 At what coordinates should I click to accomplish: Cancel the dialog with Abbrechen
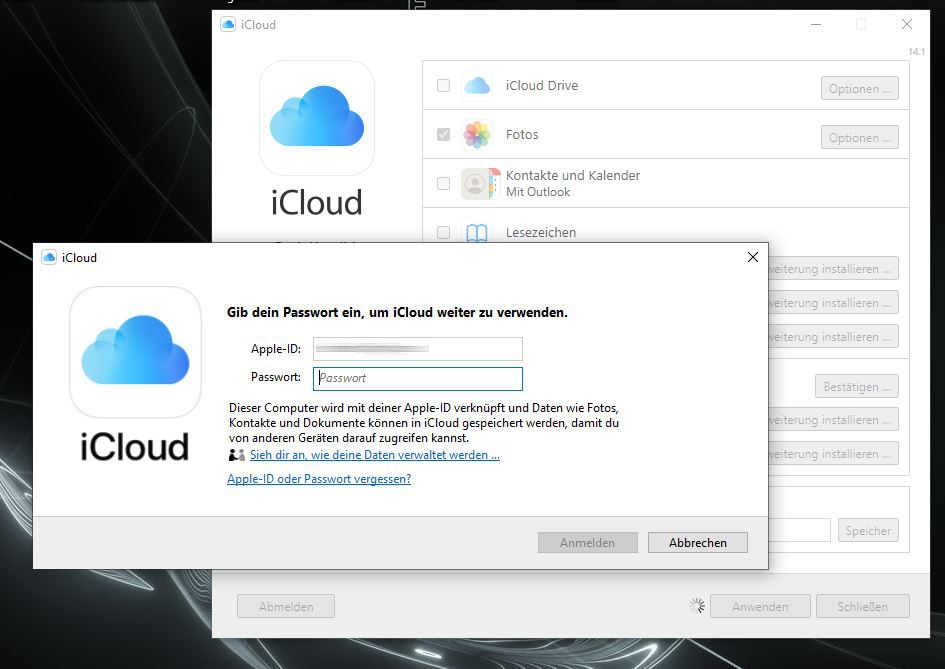tap(698, 542)
